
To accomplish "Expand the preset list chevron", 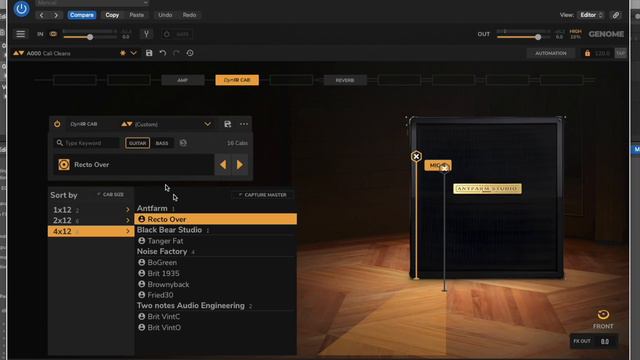I will [133, 53].
